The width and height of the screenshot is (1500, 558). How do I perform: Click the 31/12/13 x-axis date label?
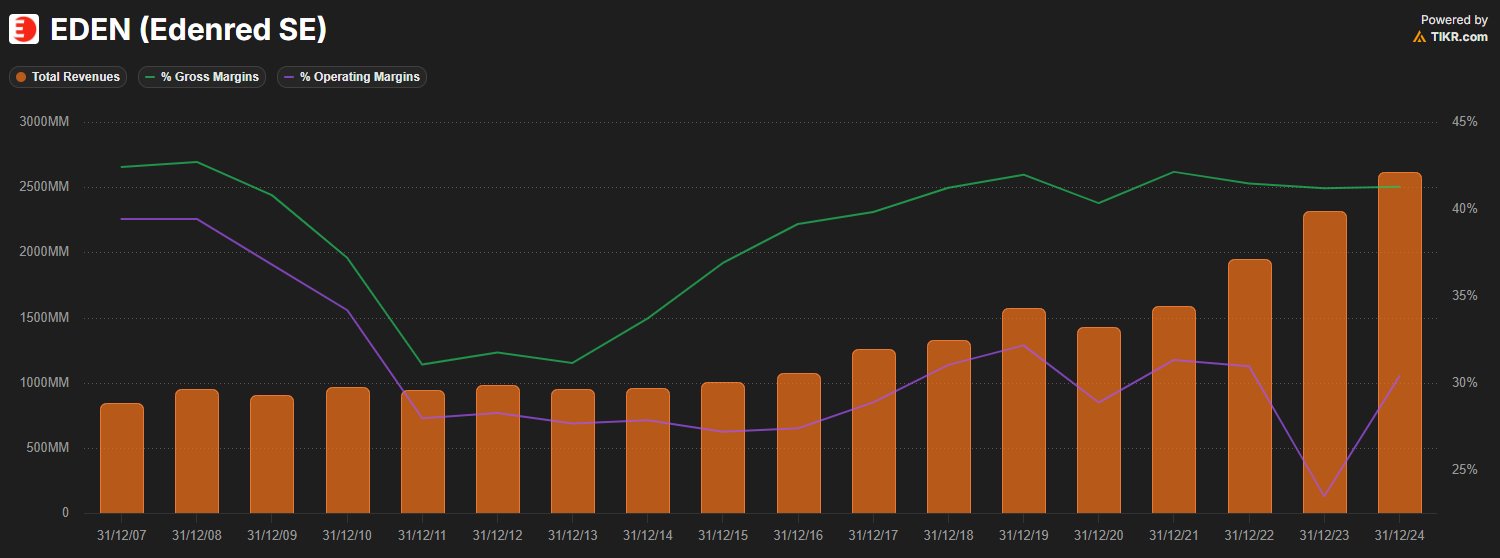(x=573, y=536)
